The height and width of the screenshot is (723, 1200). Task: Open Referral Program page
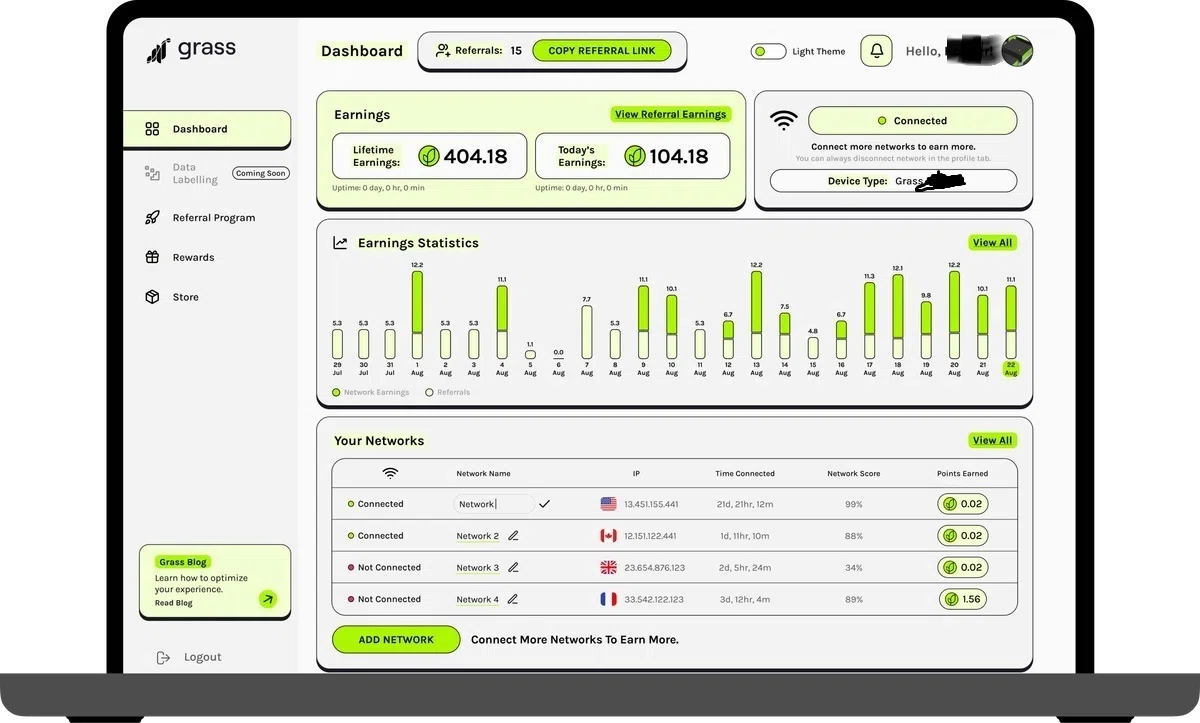[213, 218]
